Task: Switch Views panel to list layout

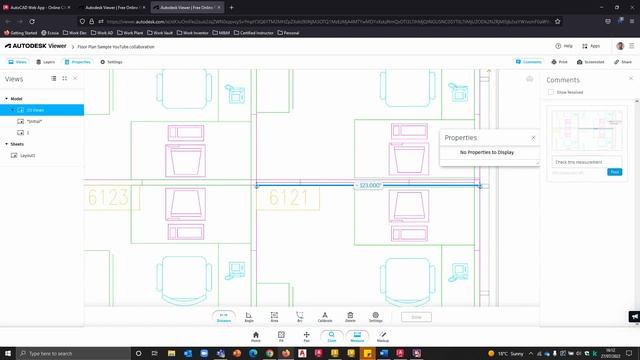Action: [x=53, y=78]
